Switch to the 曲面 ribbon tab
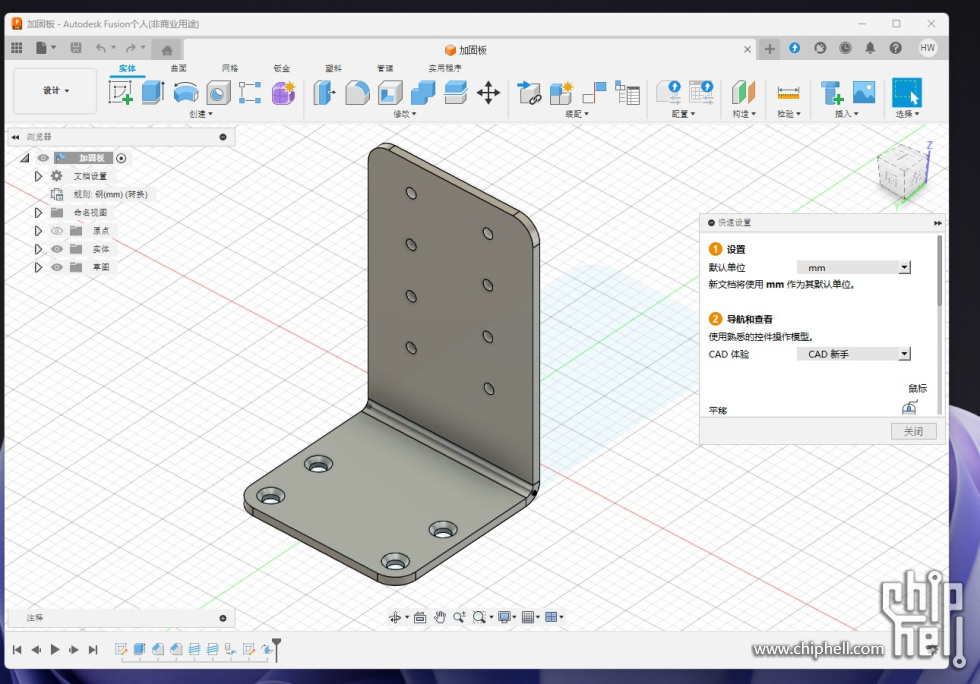This screenshot has height=684, width=980. (179, 68)
